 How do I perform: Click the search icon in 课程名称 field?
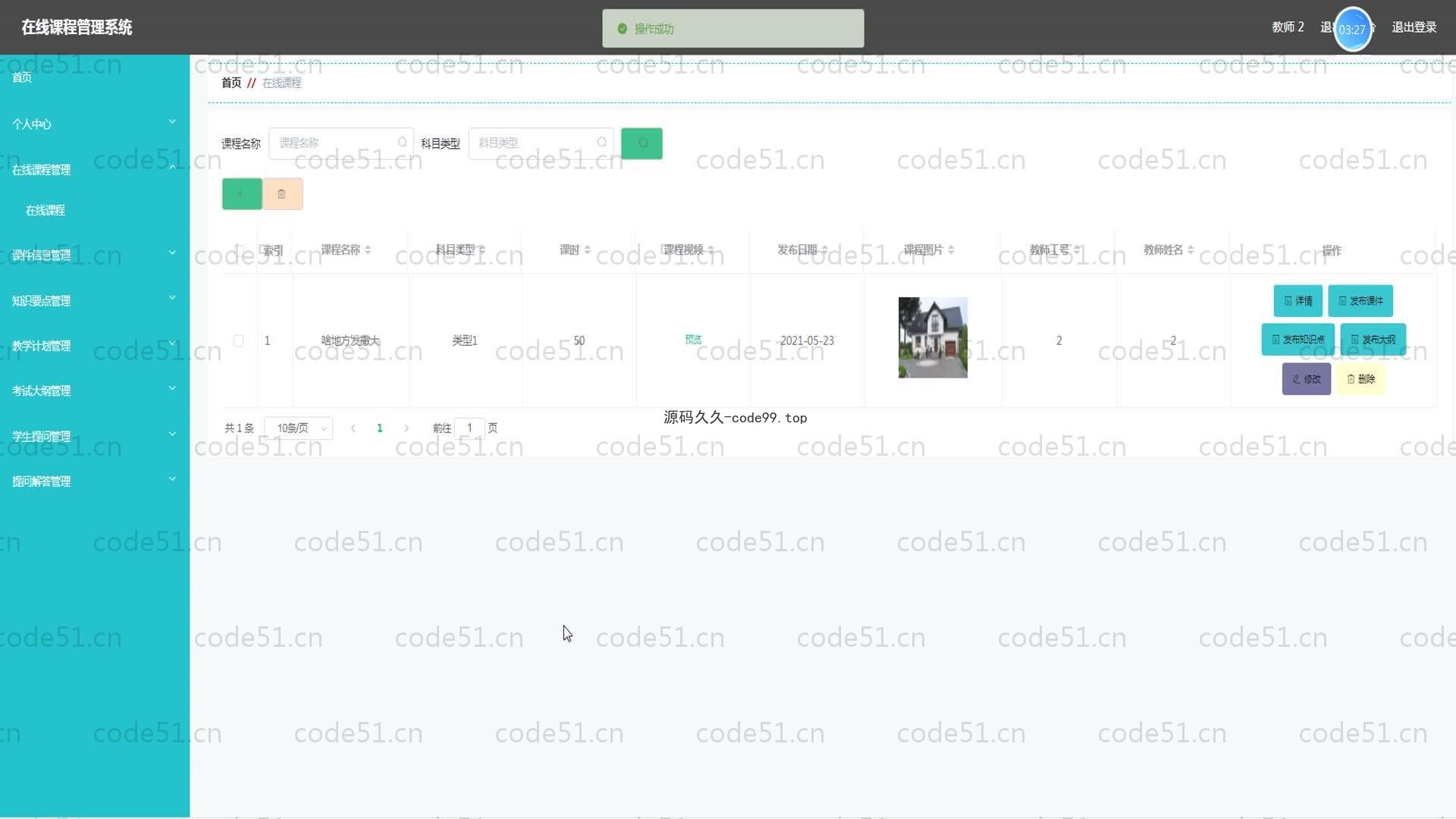402,143
